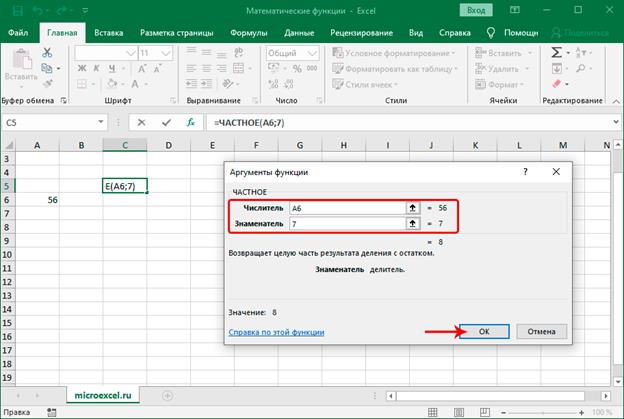Click the Вставить paste icon
The width and height of the screenshot is (624, 419).
tap(21, 60)
